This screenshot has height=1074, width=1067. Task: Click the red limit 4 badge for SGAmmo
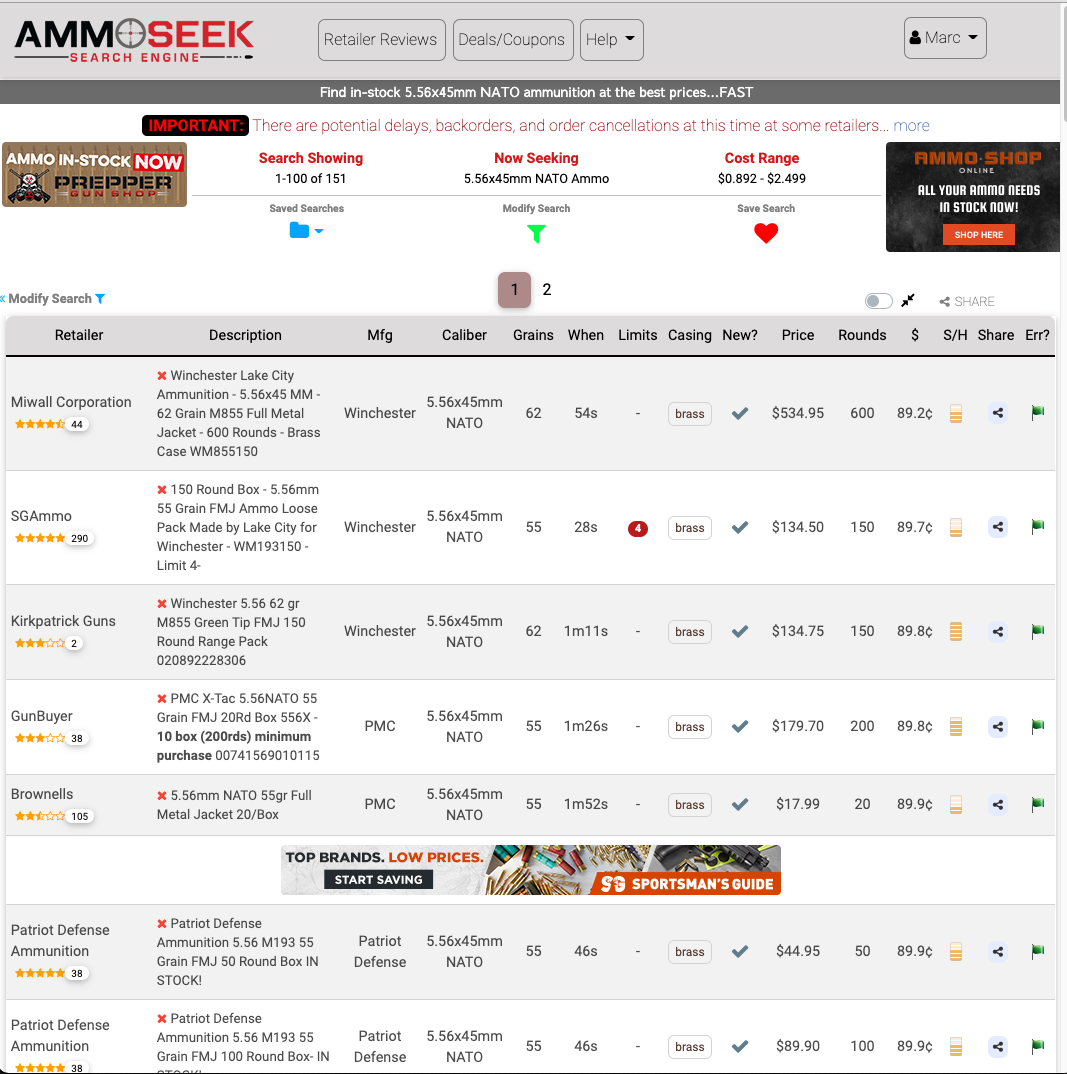637,528
